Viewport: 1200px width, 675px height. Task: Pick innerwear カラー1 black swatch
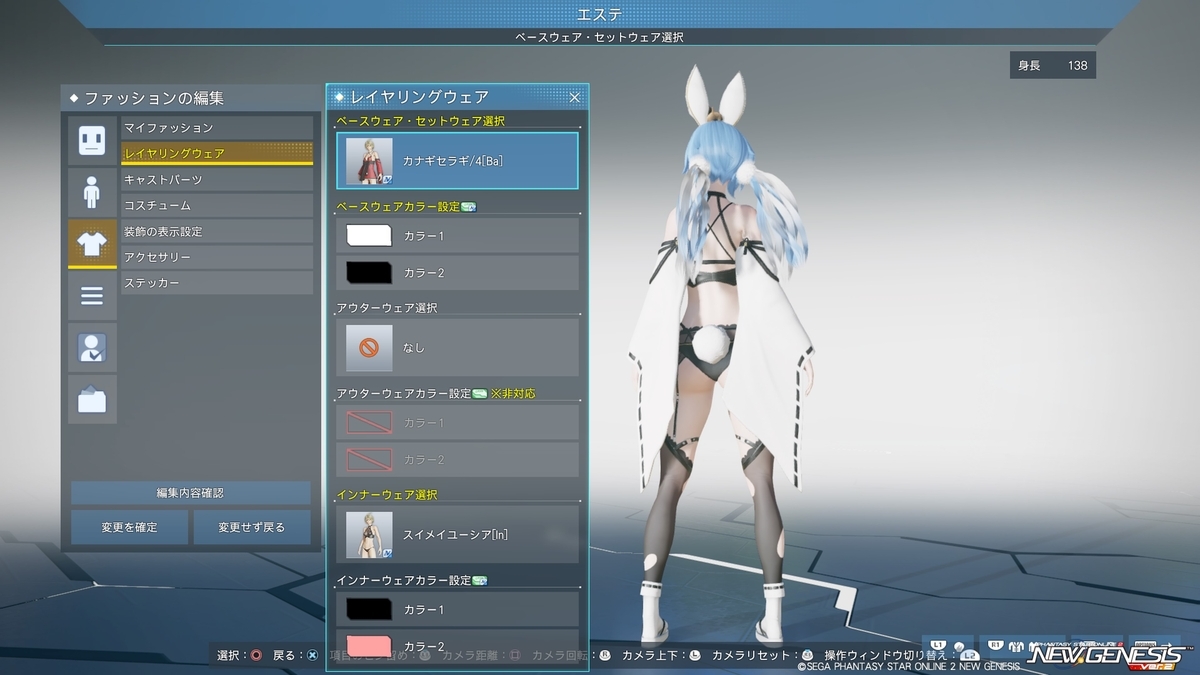click(368, 609)
